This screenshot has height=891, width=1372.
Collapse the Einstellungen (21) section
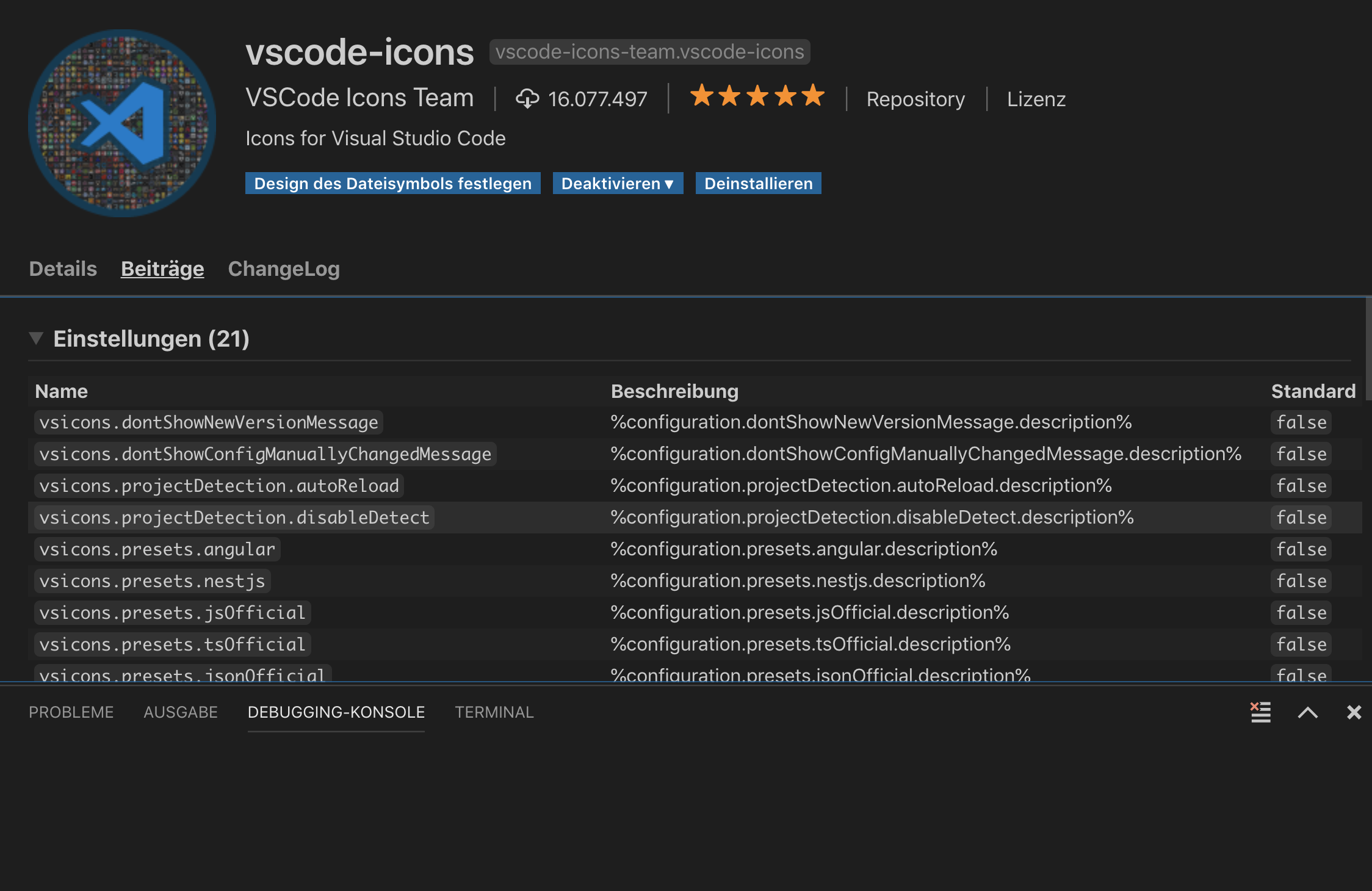pos(37,337)
